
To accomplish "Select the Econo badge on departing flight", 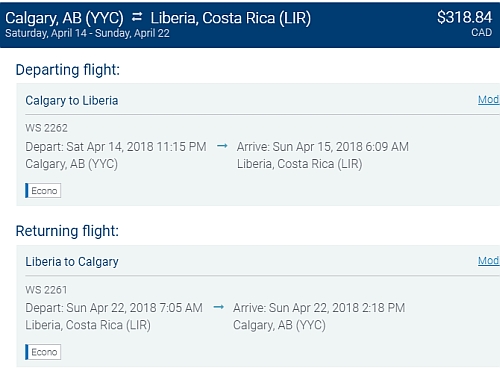I will coord(43,191).
